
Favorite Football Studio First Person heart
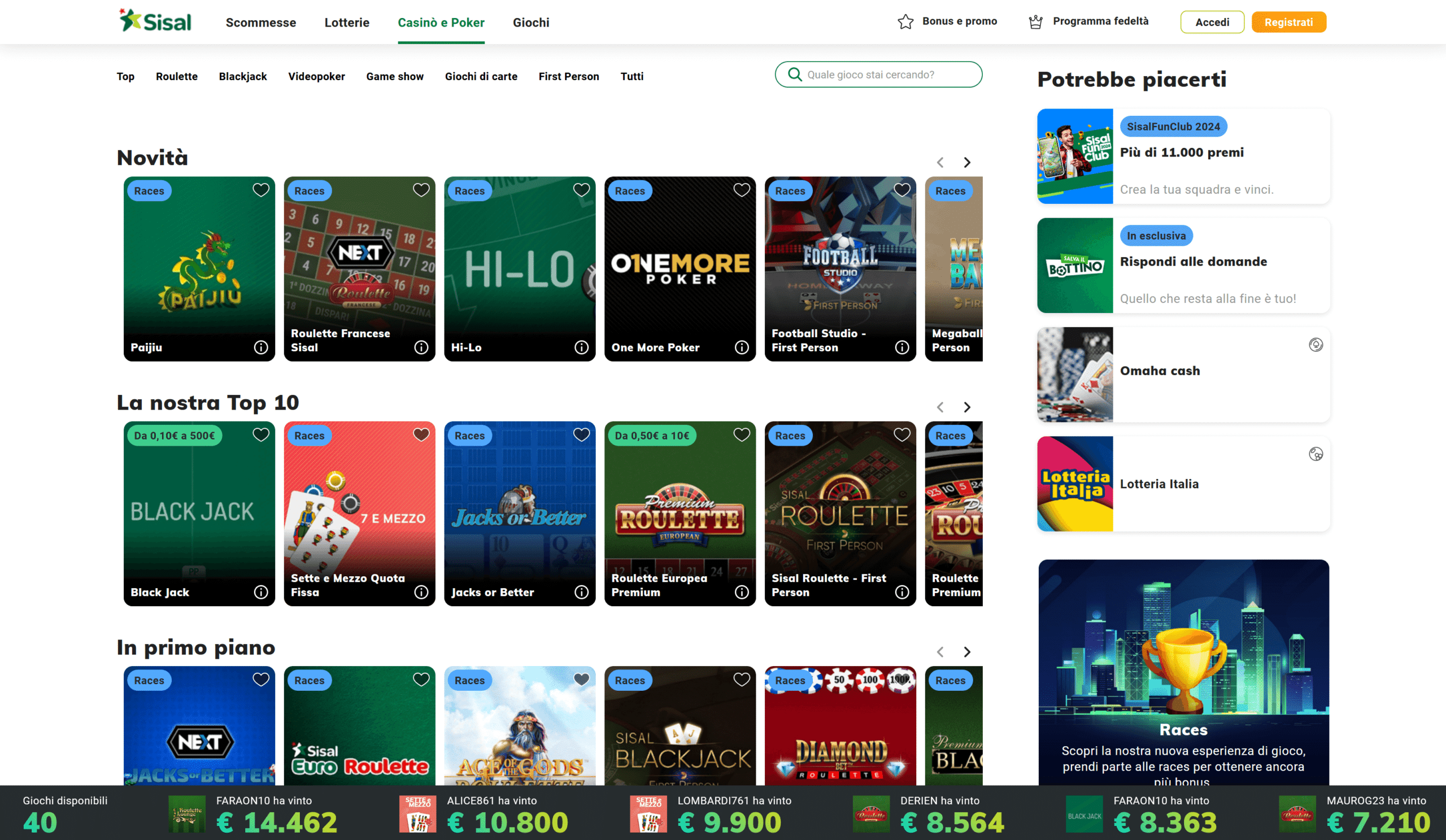pos(902,190)
